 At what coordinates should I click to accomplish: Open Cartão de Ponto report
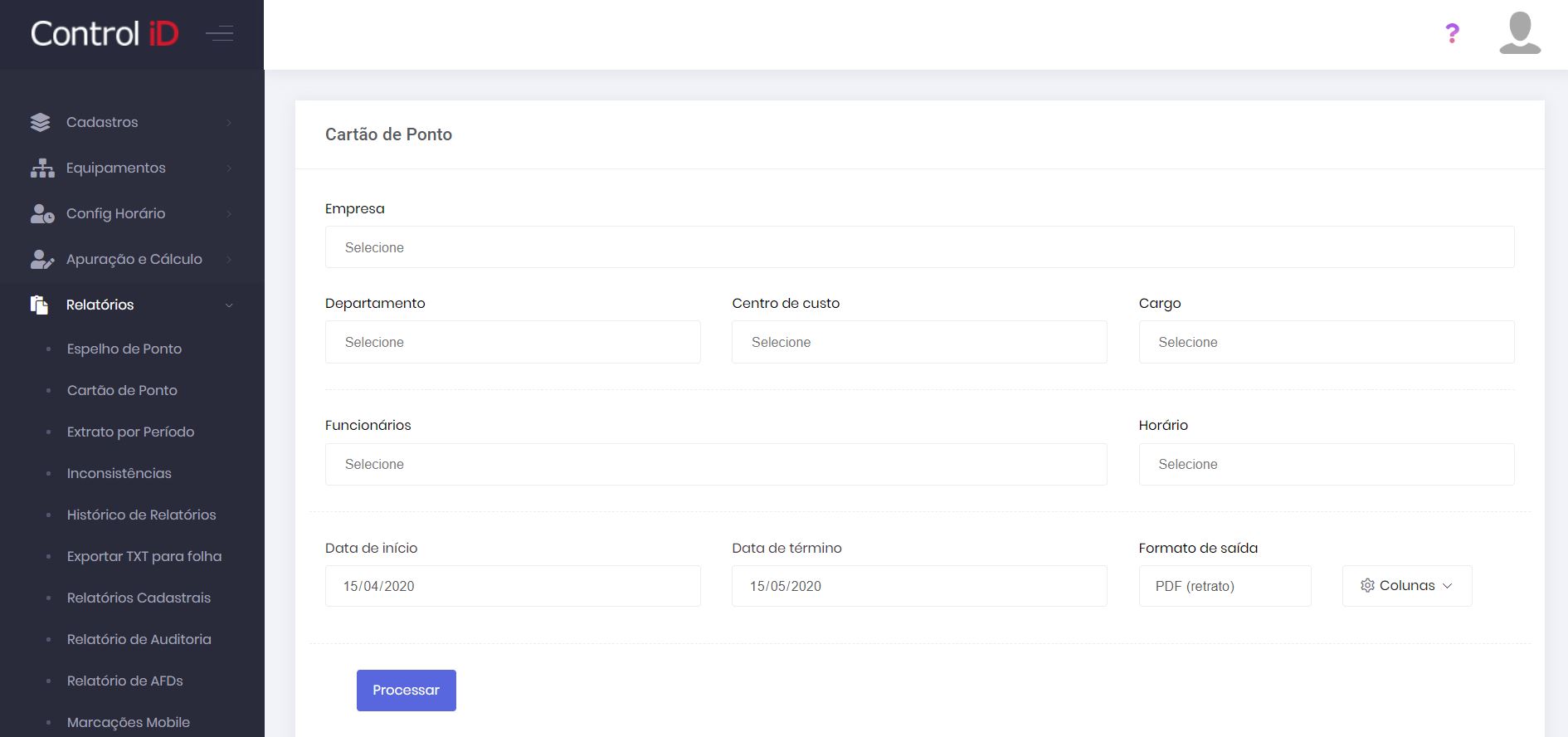pyautogui.click(x=122, y=390)
